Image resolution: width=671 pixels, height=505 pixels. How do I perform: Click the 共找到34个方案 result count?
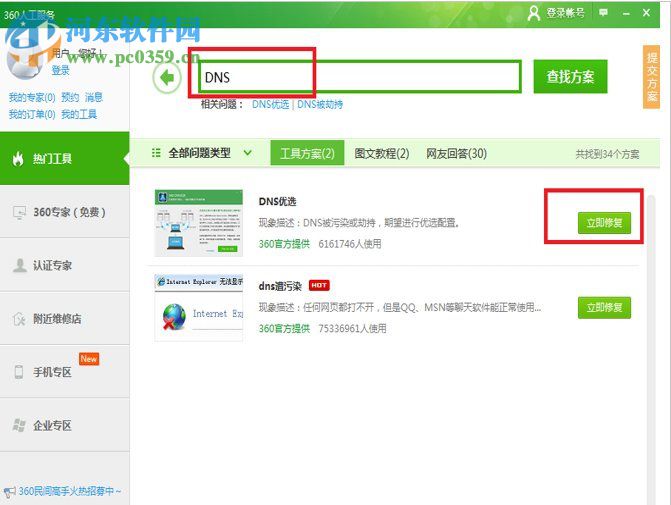(607, 154)
